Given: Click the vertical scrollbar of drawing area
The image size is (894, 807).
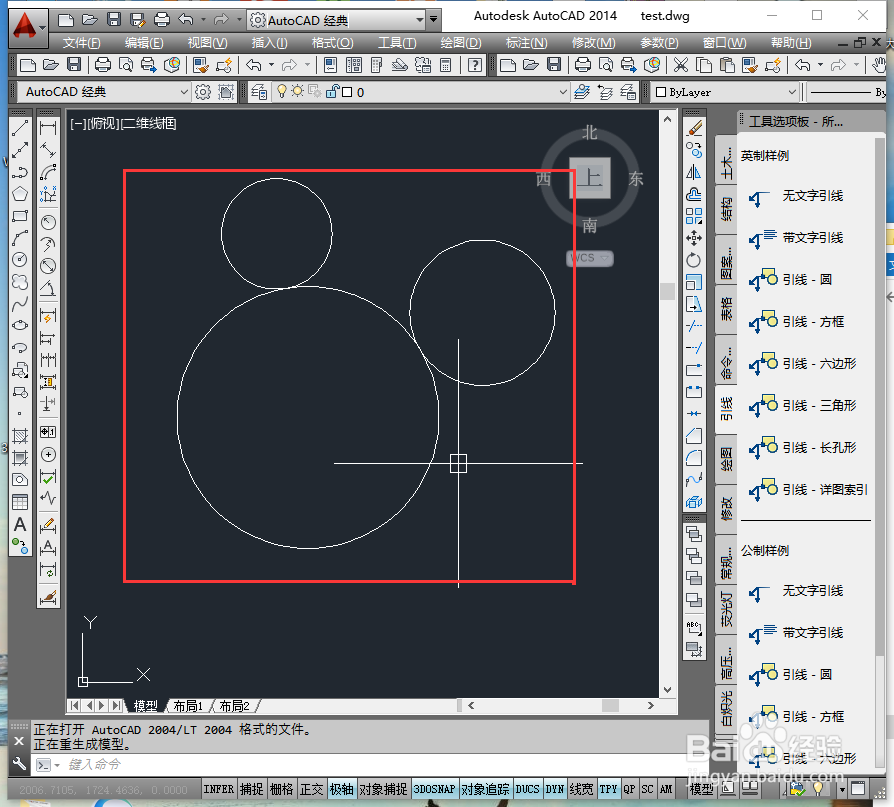Looking at the screenshot, I should coord(668,404).
